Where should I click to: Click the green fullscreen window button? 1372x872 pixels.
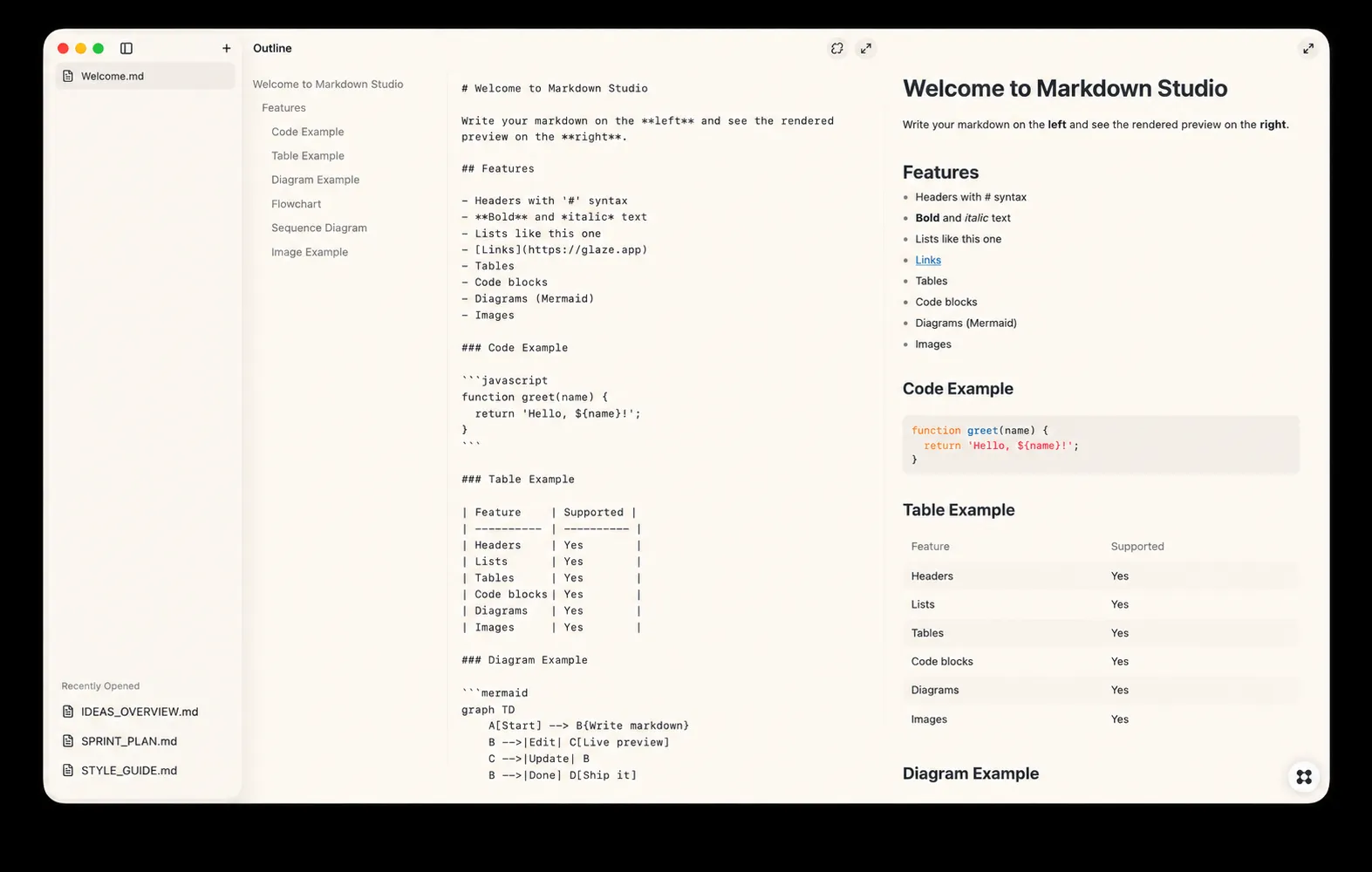point(99,48)
